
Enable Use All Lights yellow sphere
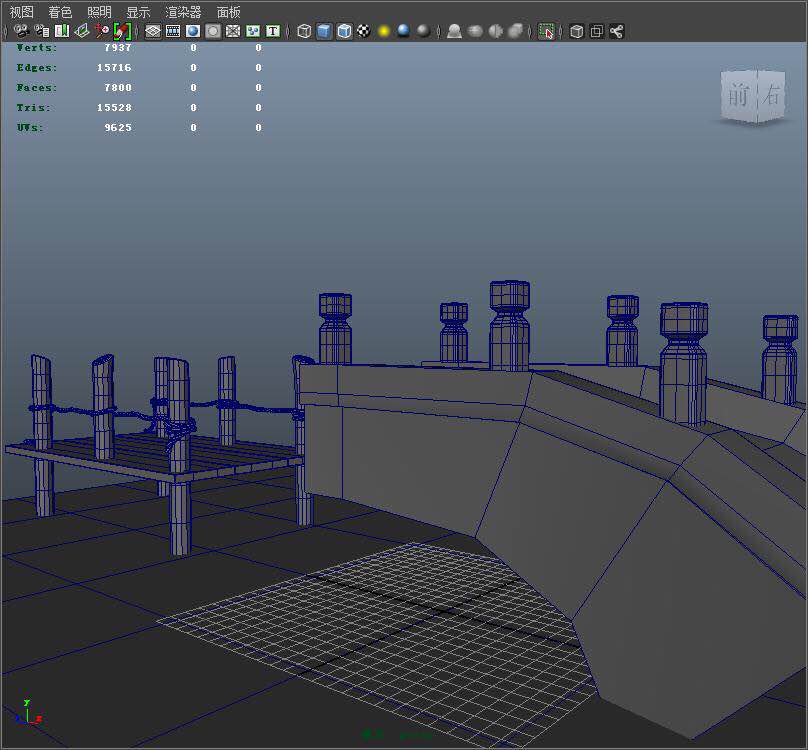[384, 31]
